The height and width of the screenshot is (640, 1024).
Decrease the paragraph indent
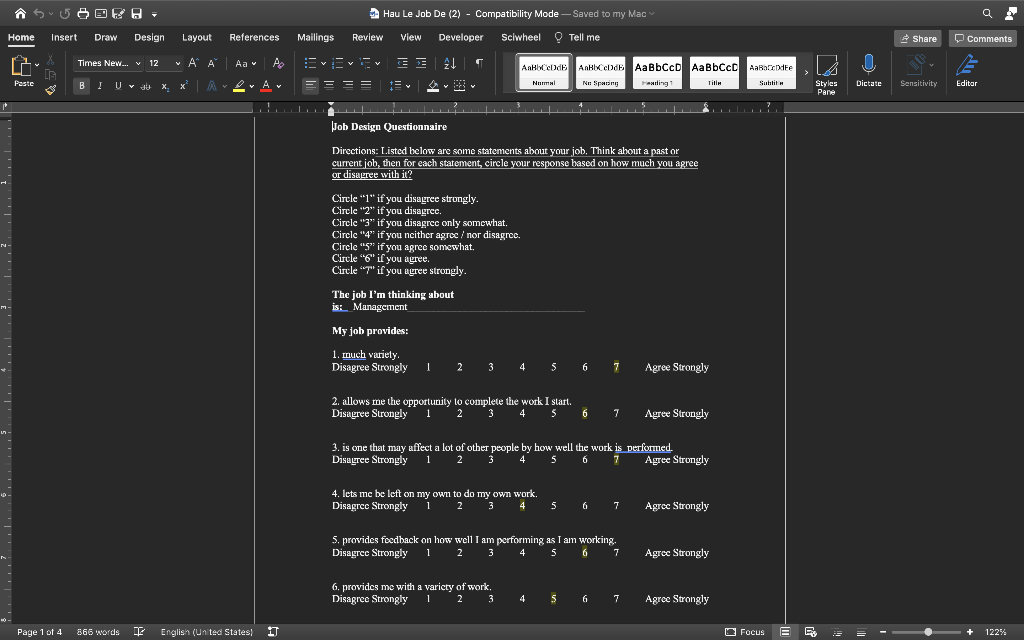[x=402, y=63]
